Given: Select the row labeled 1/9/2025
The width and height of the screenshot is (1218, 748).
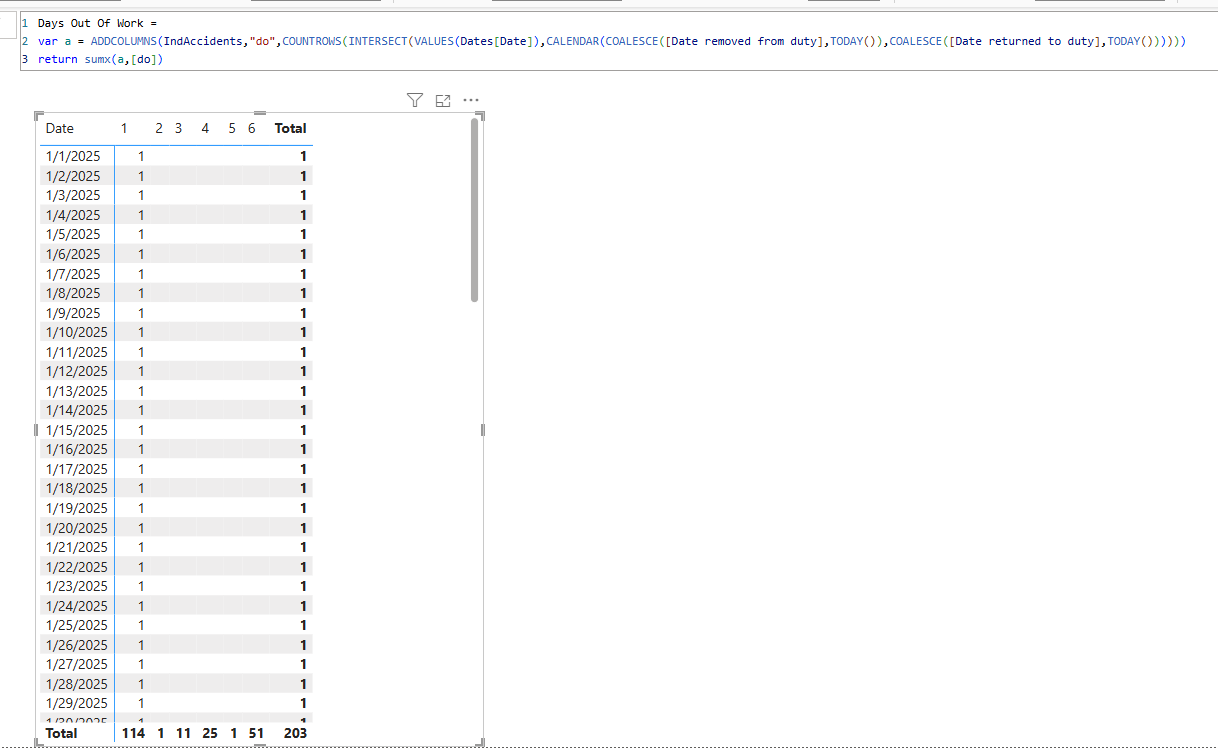Looking at the screenshot, I should pos(176,313).
